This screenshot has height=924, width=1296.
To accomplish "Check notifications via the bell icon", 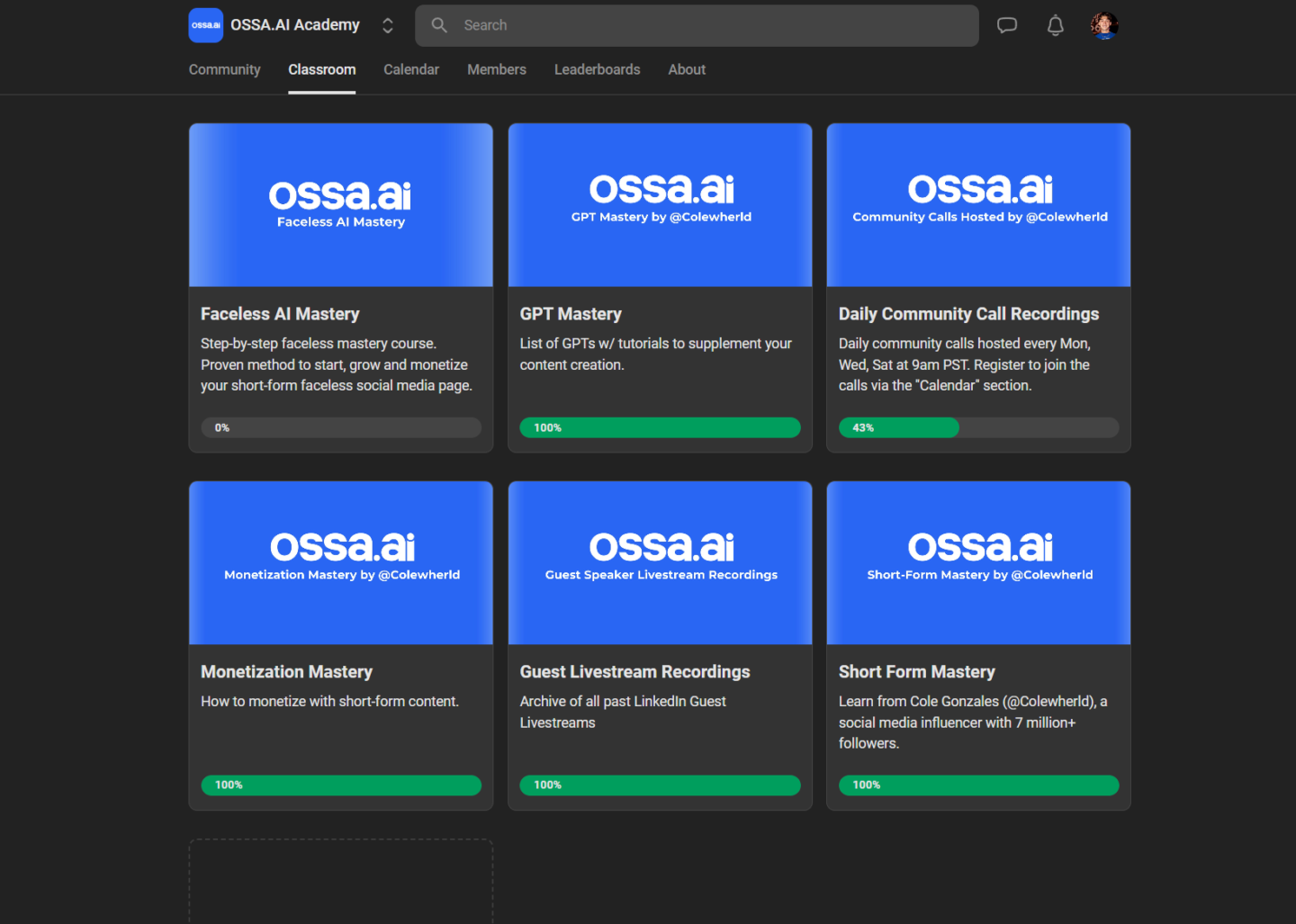I will (x=1055, y=24).
